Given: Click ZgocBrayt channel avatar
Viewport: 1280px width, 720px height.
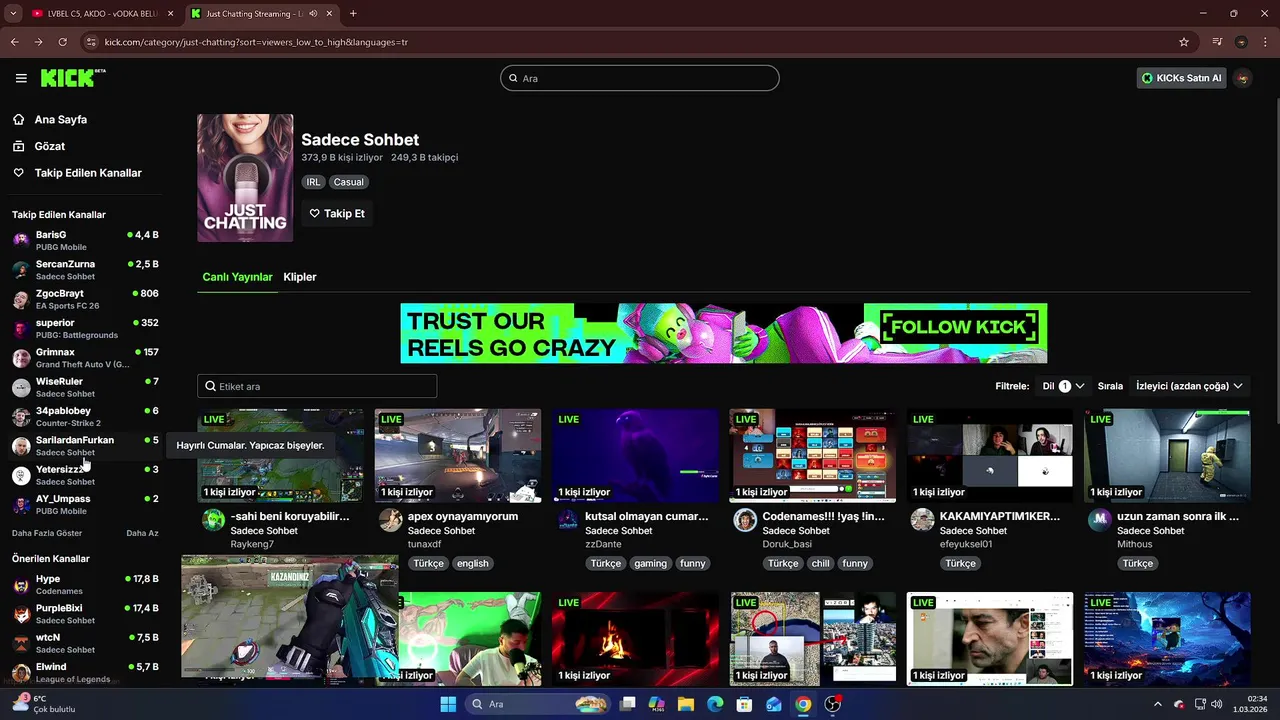Looking at the screenshot, I should [21, 299].
